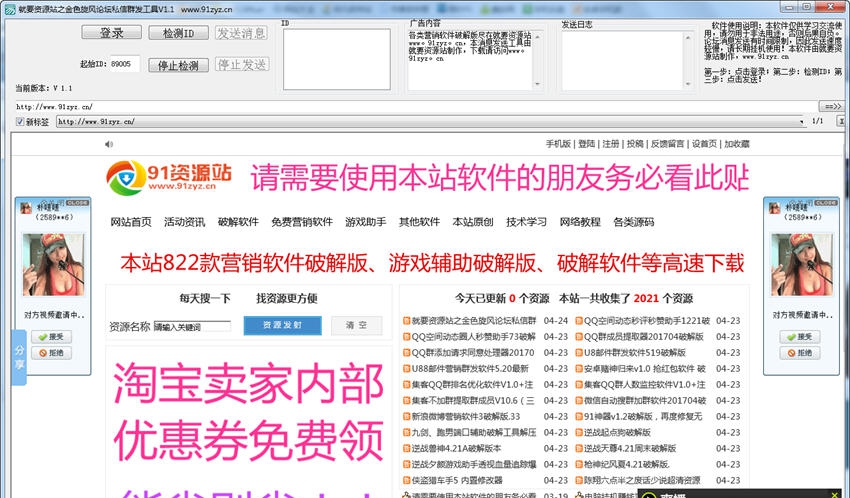Viewport: 850px width, 498px height.
Task: Click the 检测ID button
Action: 178,33
